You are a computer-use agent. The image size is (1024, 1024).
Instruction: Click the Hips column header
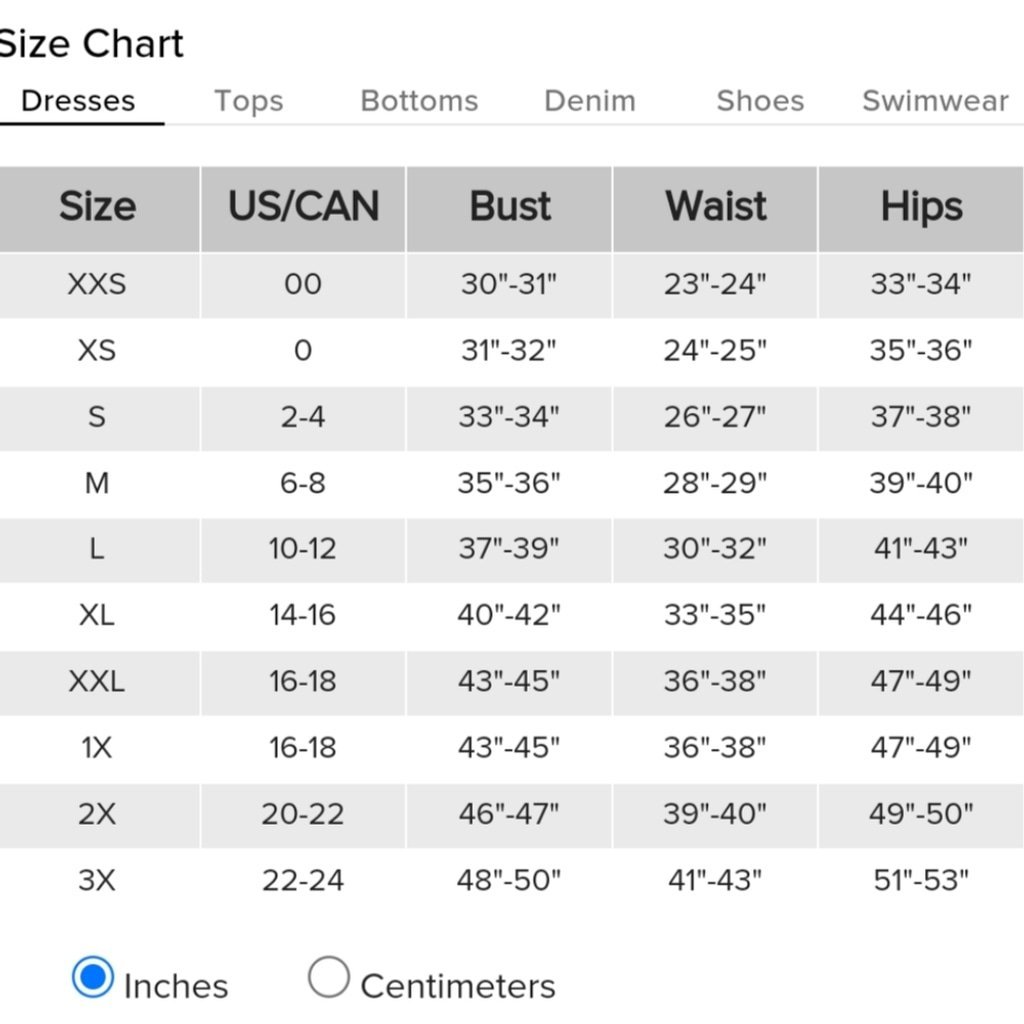tap(921, 208)
